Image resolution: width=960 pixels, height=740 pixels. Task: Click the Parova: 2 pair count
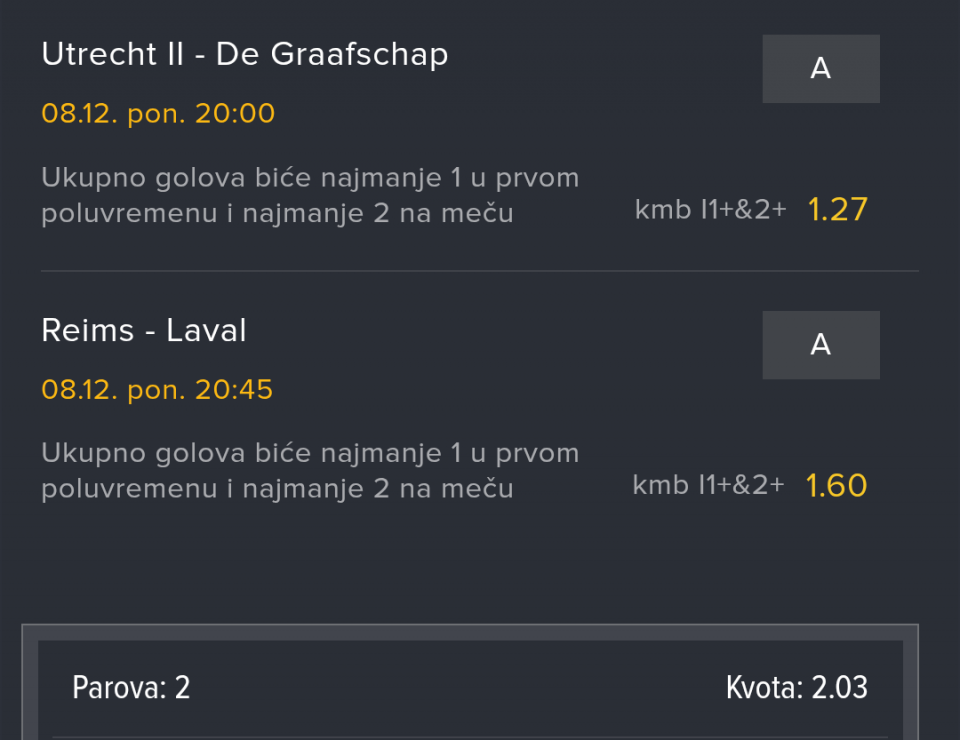(x=131, y=688)
